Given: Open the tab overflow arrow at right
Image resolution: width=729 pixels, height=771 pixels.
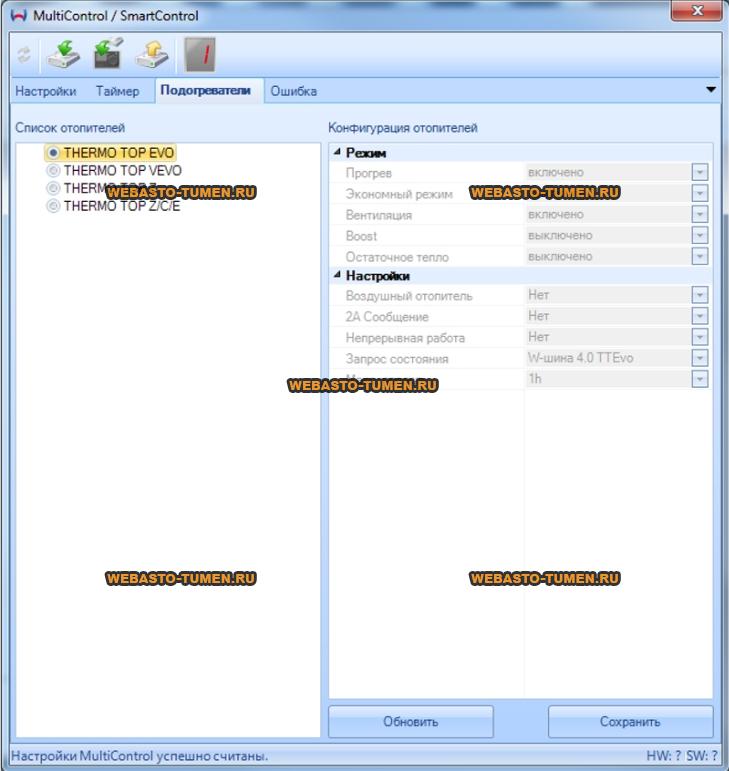Looking at the screenshot, I should [711, 89].
